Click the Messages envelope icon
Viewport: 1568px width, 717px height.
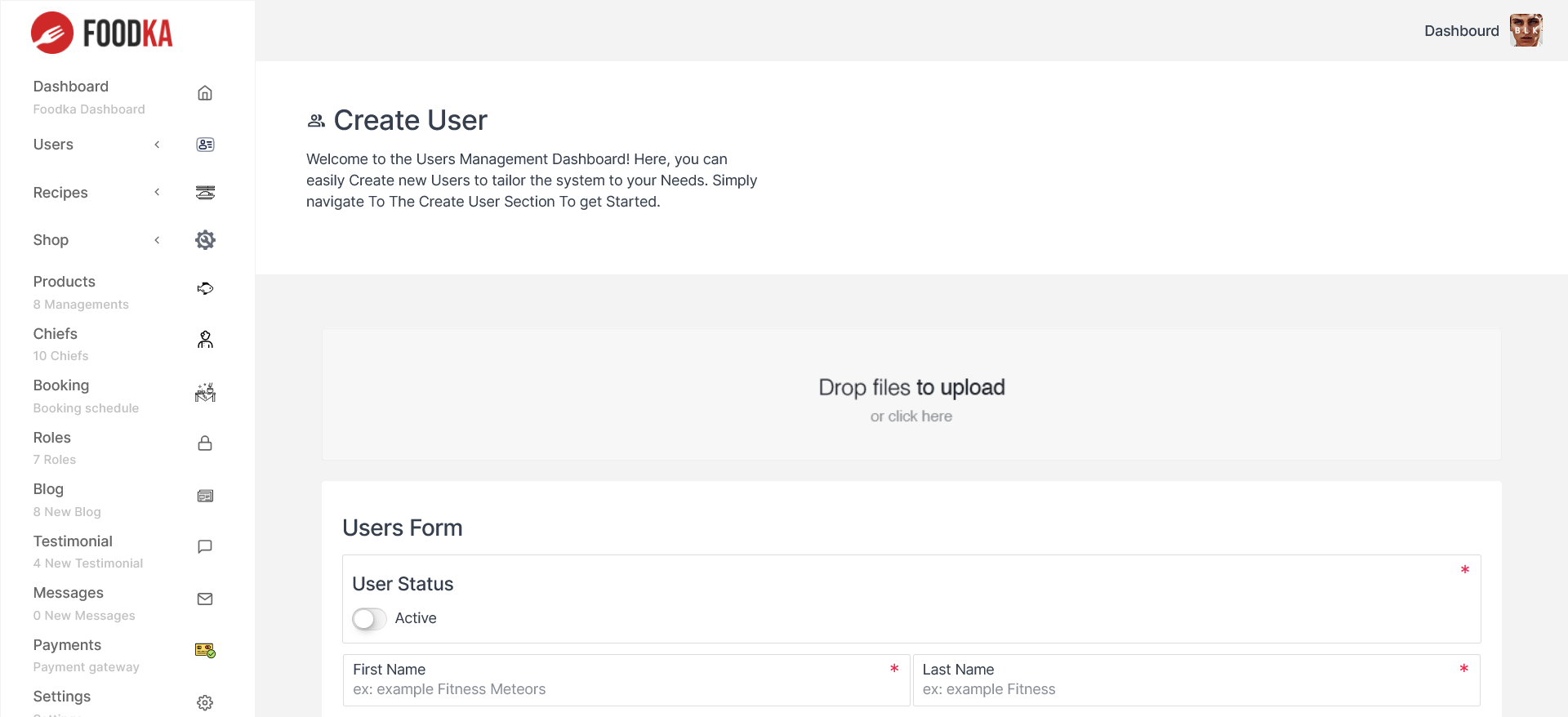pos(205,599)
